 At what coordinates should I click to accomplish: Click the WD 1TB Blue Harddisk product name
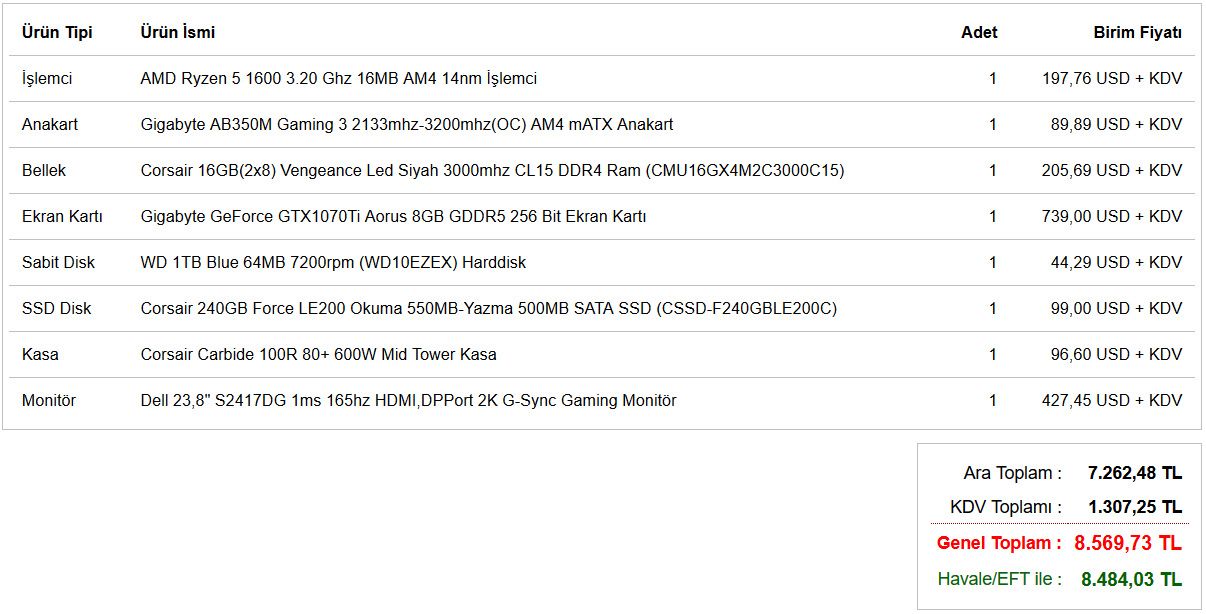tap(333, 262)
